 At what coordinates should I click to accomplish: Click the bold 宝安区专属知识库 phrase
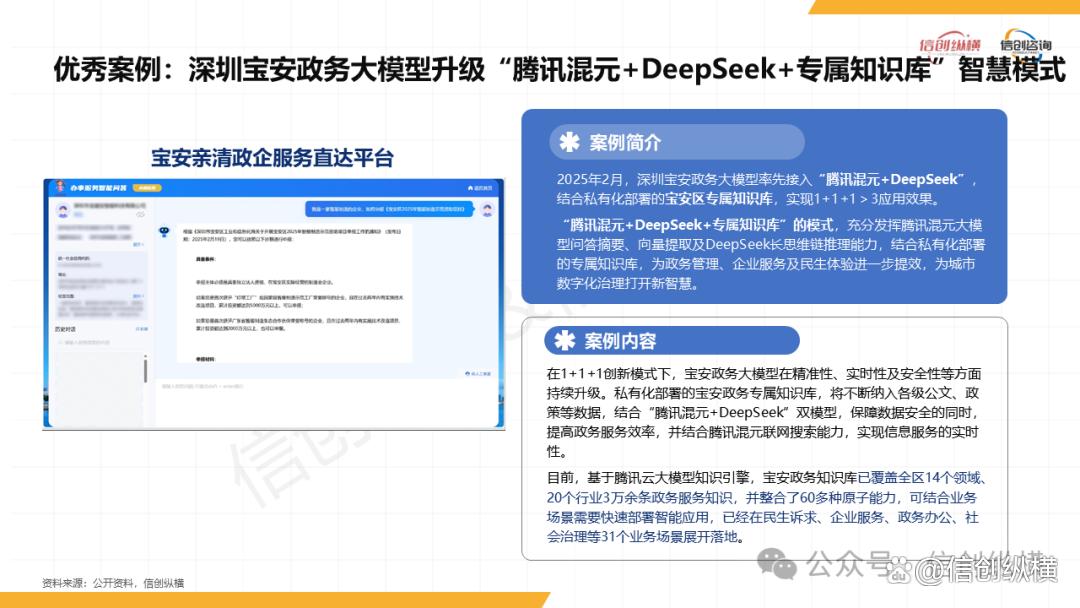pos(718,199)
